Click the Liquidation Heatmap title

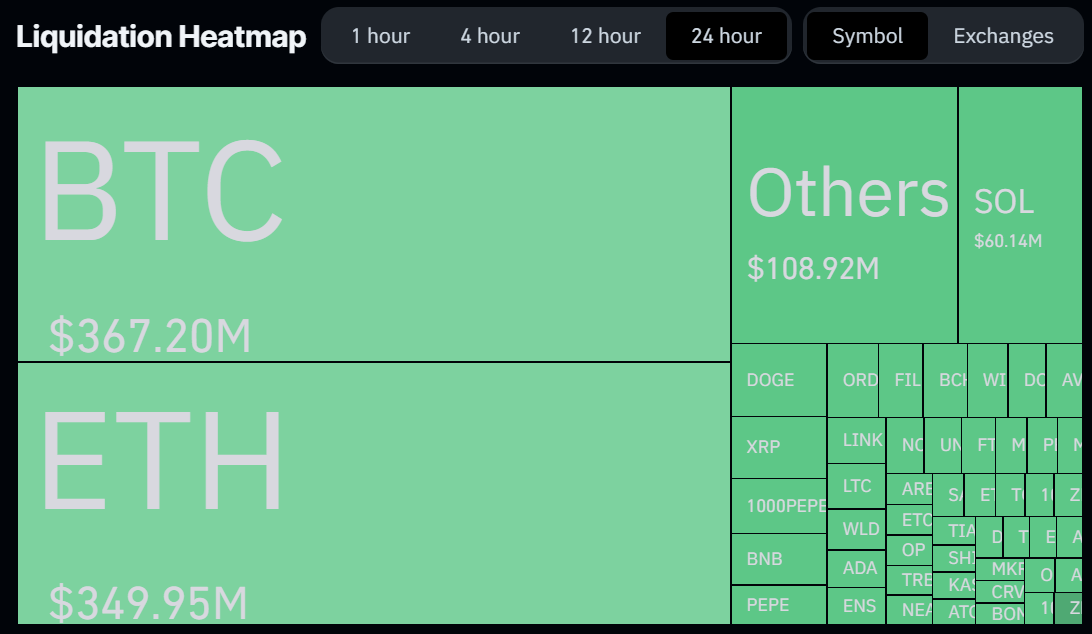point(161,37)
